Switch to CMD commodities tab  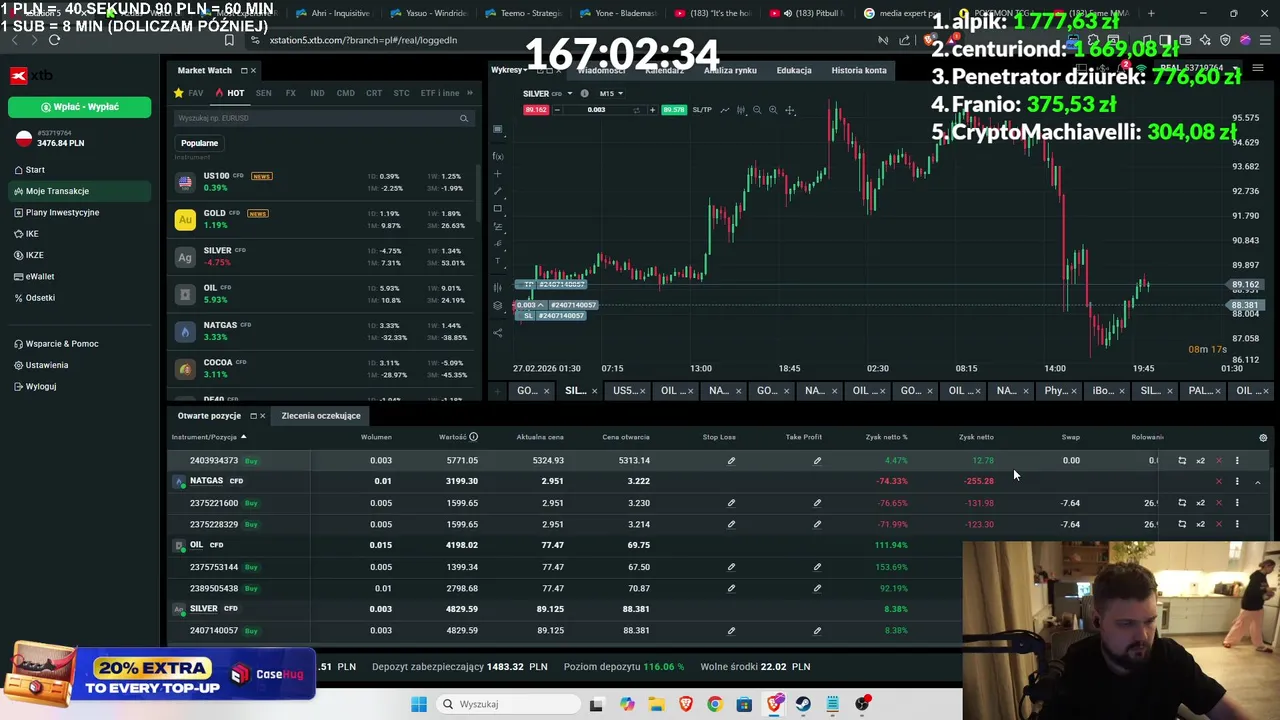coord(345,93)
